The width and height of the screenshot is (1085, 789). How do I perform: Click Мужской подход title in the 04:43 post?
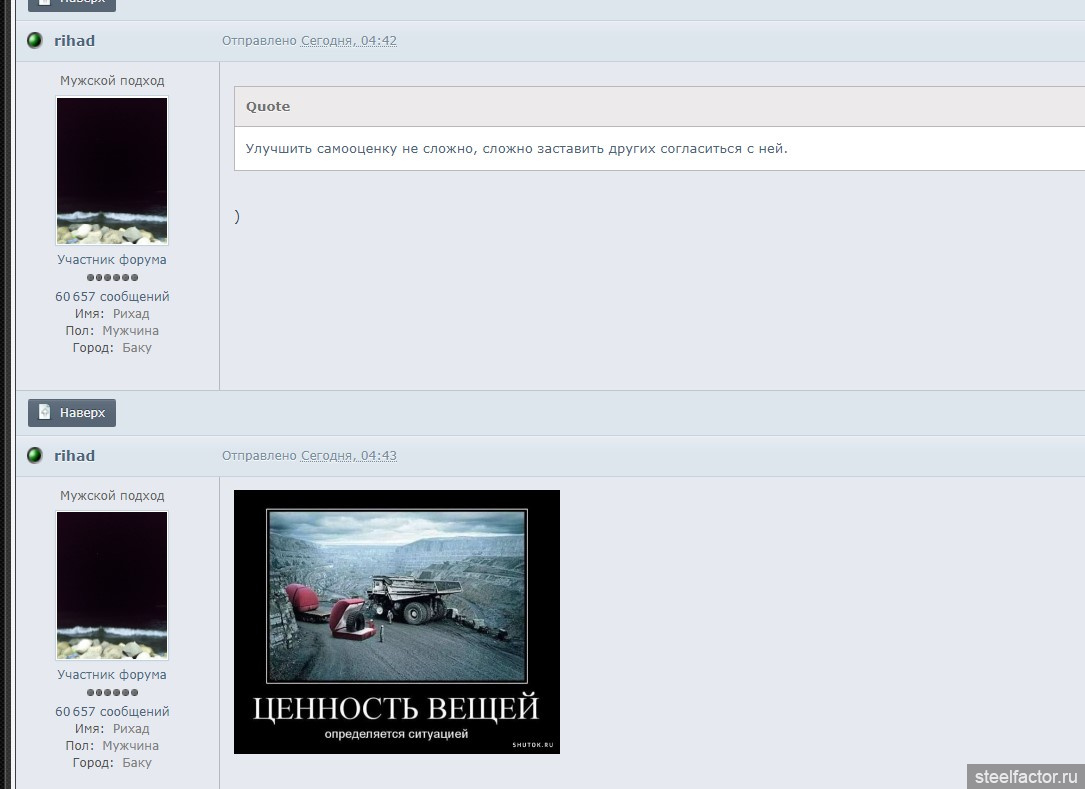click(112, 496)
